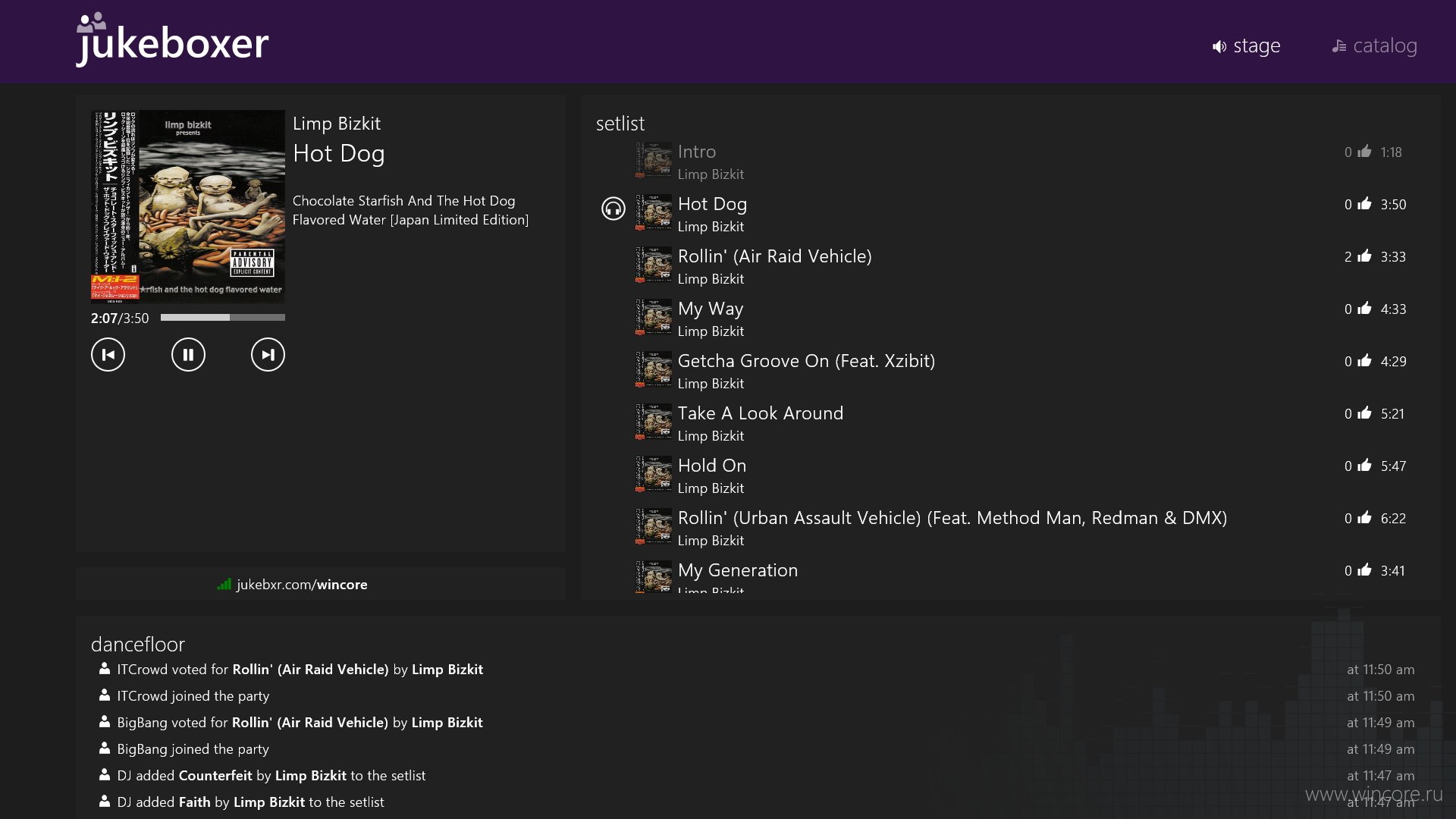This screenshot has width=1456, height=819.
Task: Click user icon beside DJ added Faith
Action: [105, 802]
